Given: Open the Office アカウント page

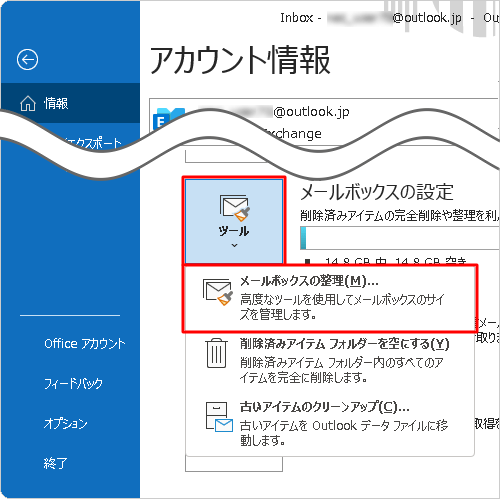Looking at the screenshot, I should pyautogui.click(x=85, y=343).
